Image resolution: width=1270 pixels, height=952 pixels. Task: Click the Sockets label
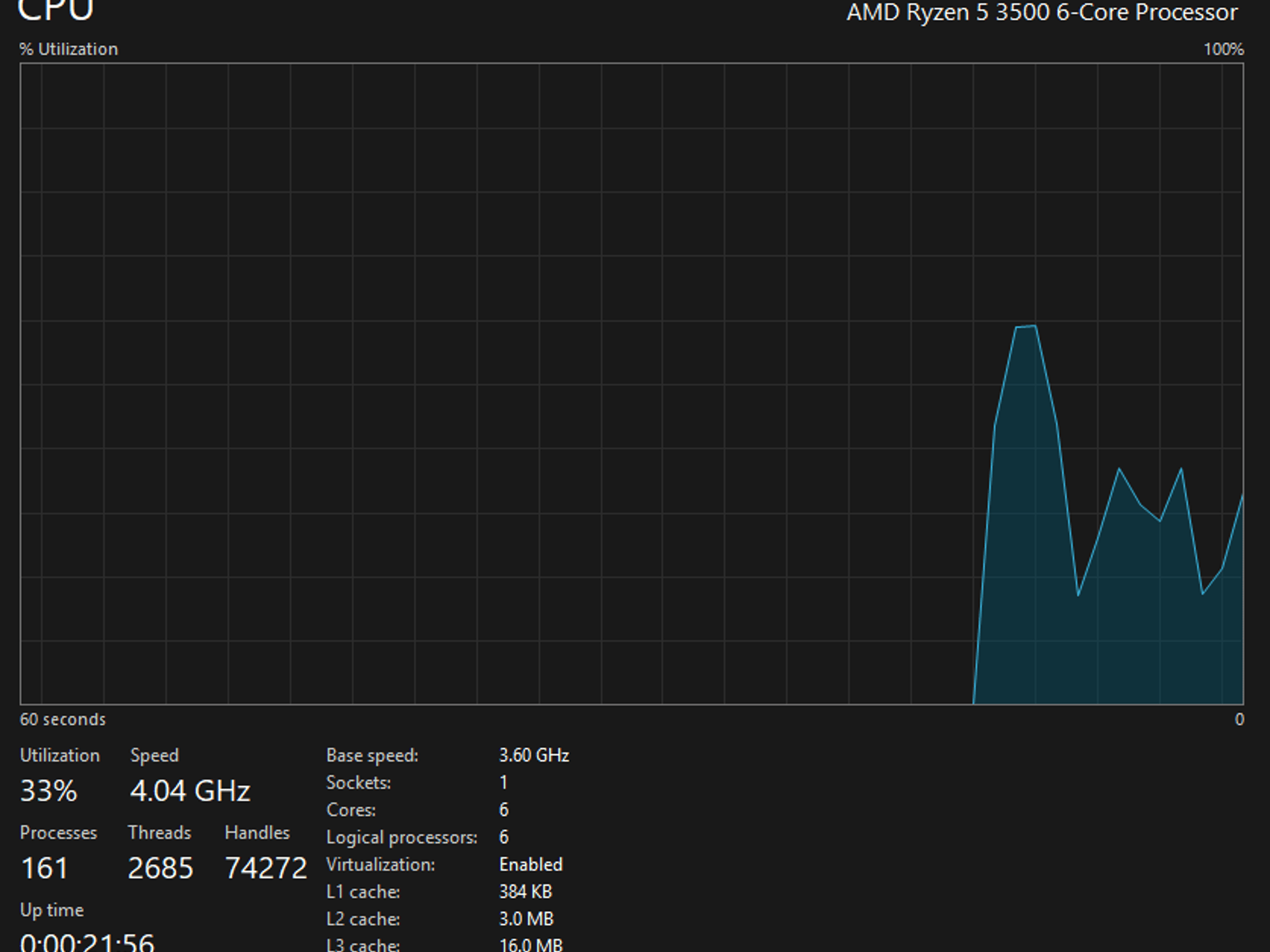358,782
